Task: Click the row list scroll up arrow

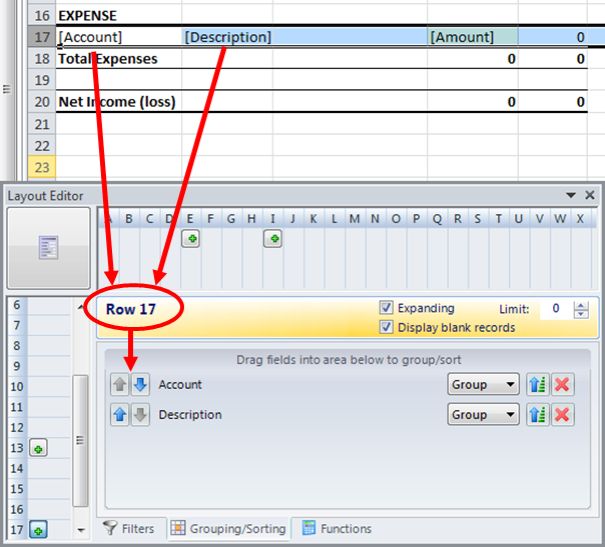Action: point(80,307)
